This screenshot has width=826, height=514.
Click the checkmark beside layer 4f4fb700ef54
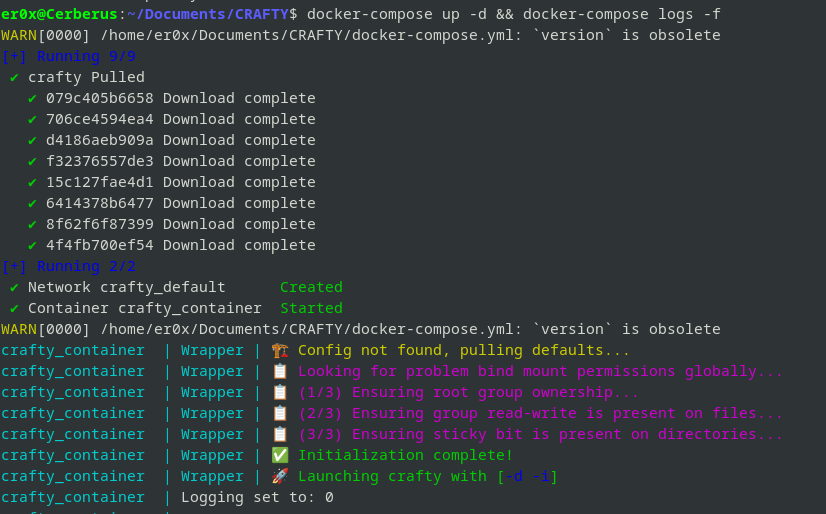[x=32, y=245]
